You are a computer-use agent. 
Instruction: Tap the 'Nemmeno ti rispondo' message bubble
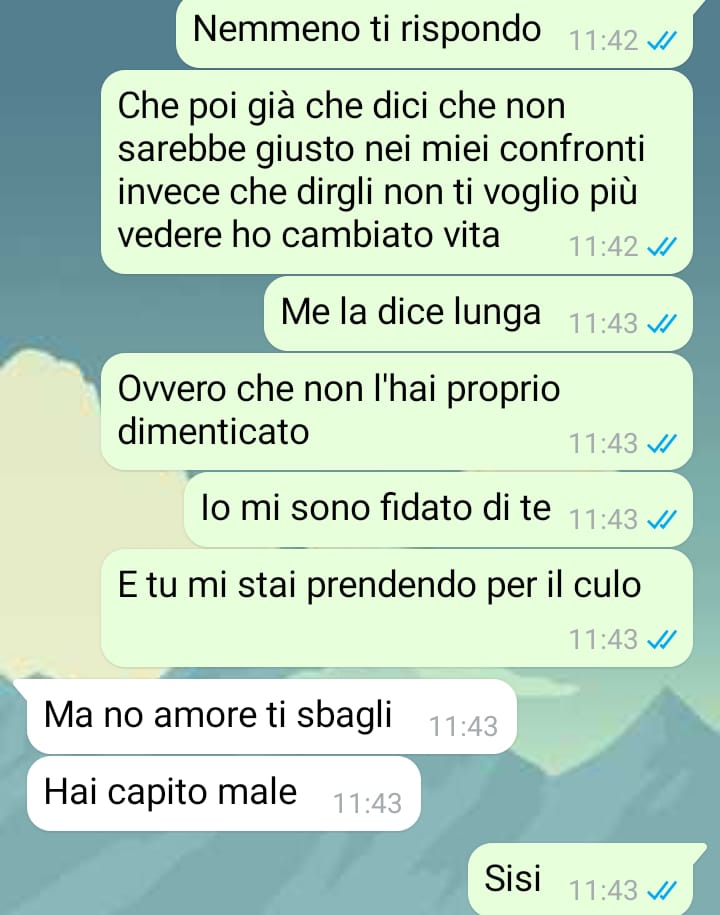click(435, 33)
